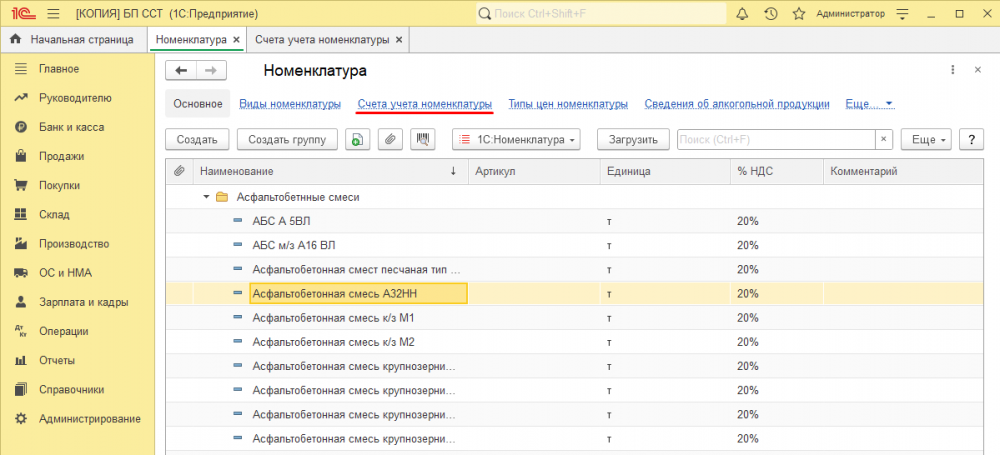This screenshot has width=1000, height=455.
Task: Open Типы цен номенклатуры link
Action: point(568,103)
